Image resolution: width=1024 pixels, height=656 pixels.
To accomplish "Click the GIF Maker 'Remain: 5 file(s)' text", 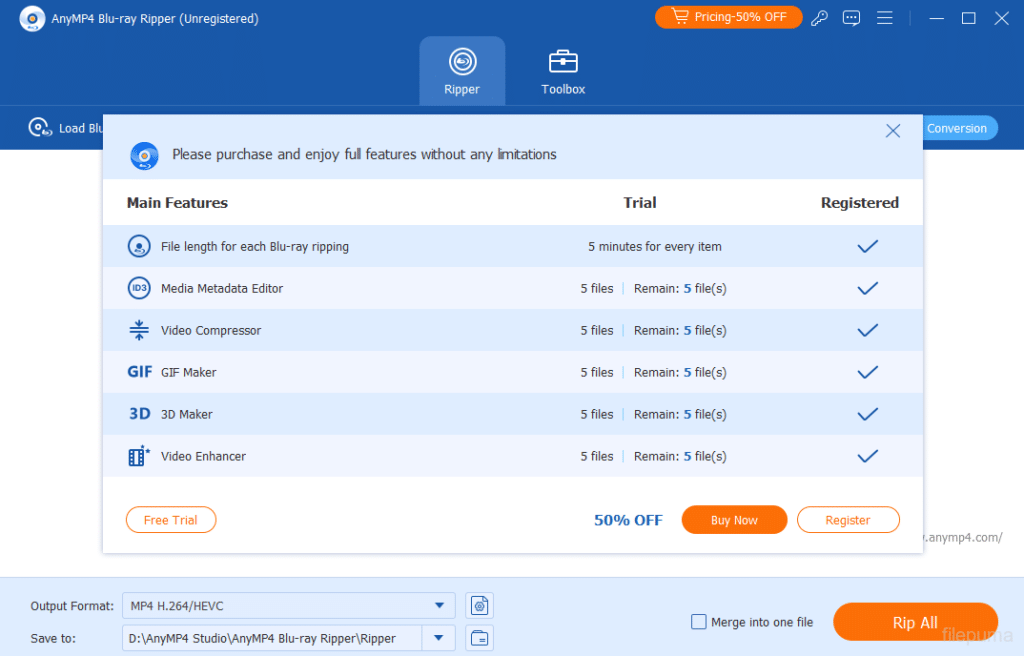I will coord(680,372).
